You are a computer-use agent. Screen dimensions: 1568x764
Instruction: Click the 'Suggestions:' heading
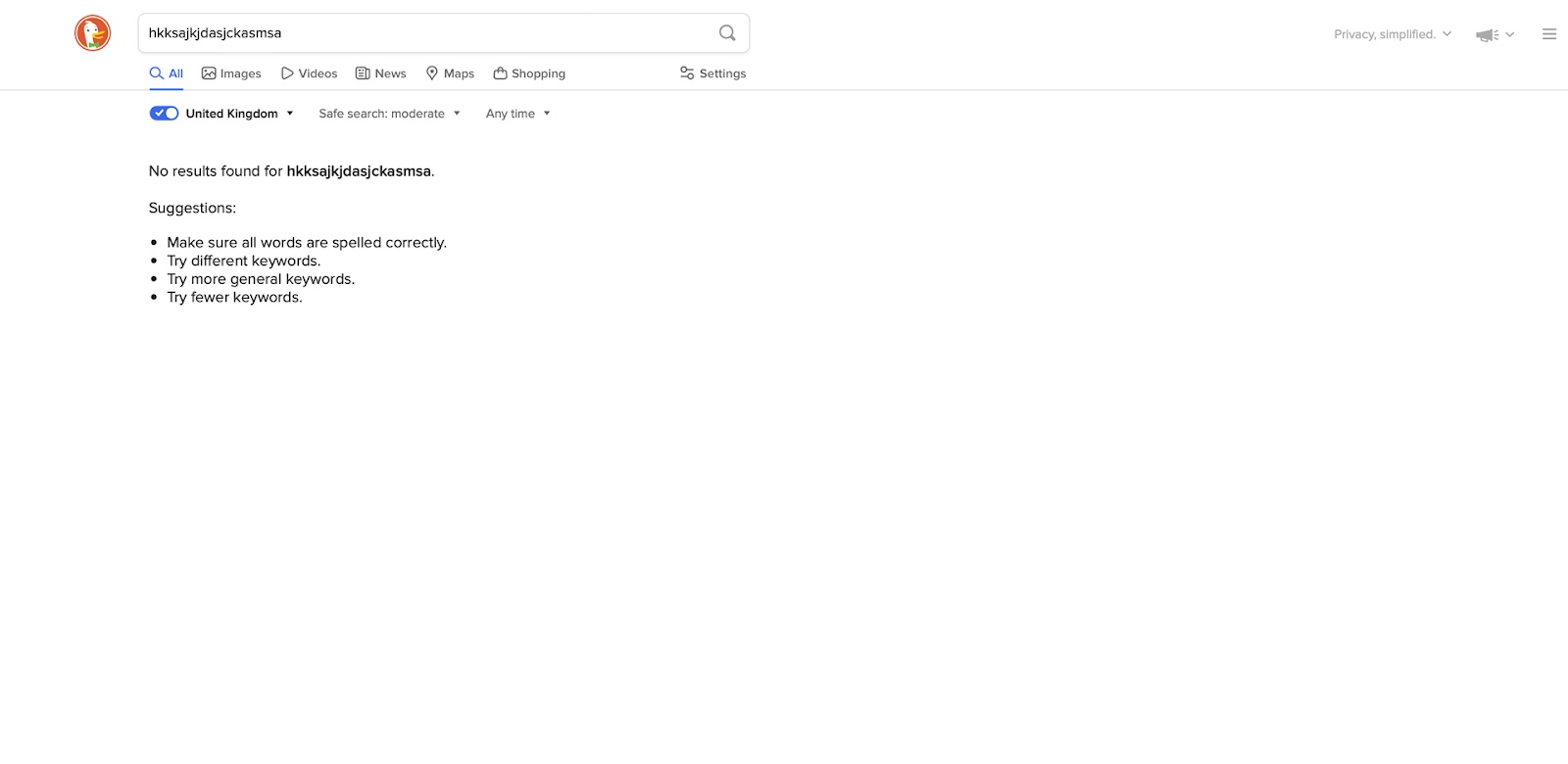(x=192, y=208)
